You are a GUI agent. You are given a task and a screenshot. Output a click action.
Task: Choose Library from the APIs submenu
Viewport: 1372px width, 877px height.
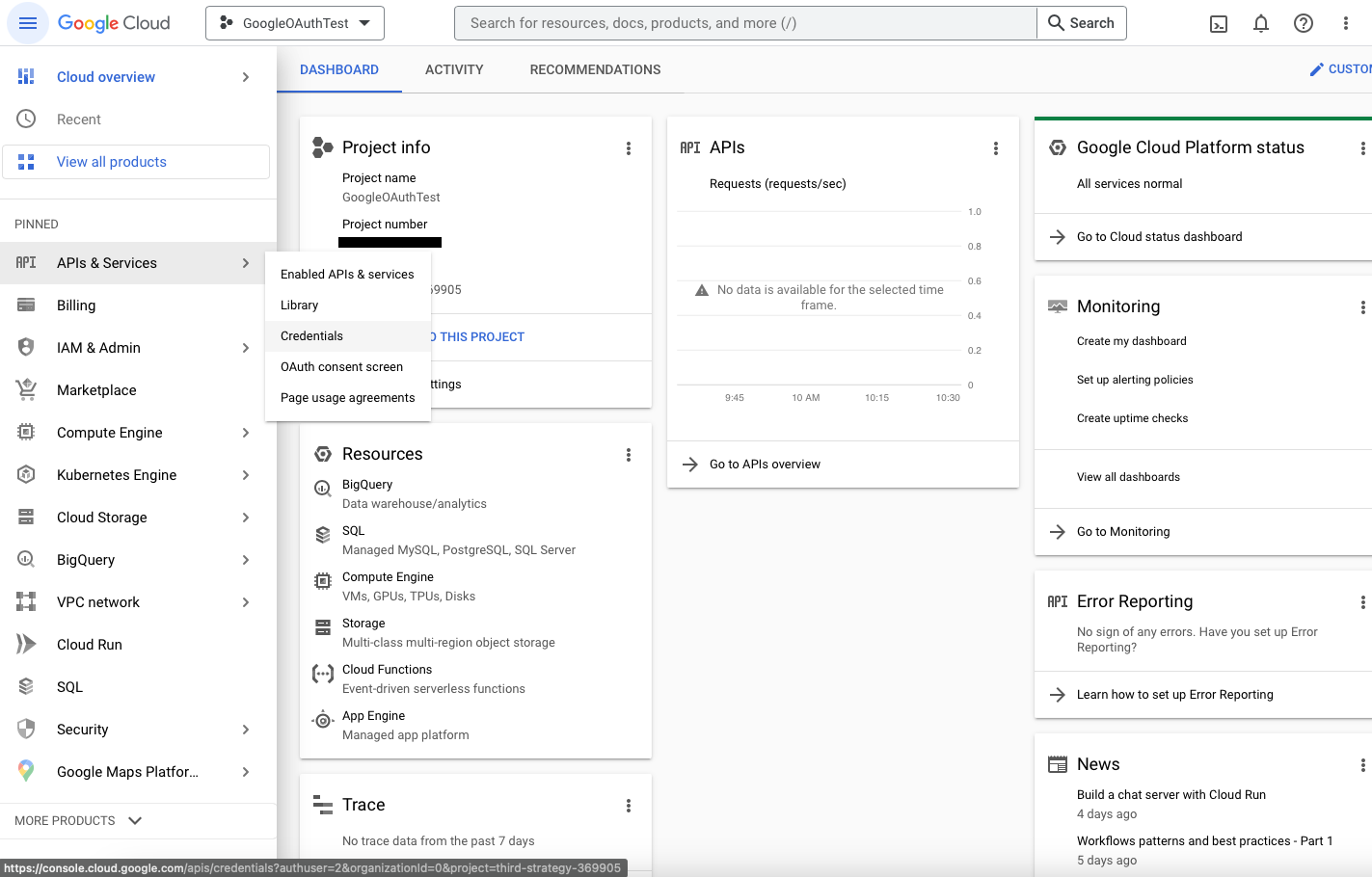348,306
